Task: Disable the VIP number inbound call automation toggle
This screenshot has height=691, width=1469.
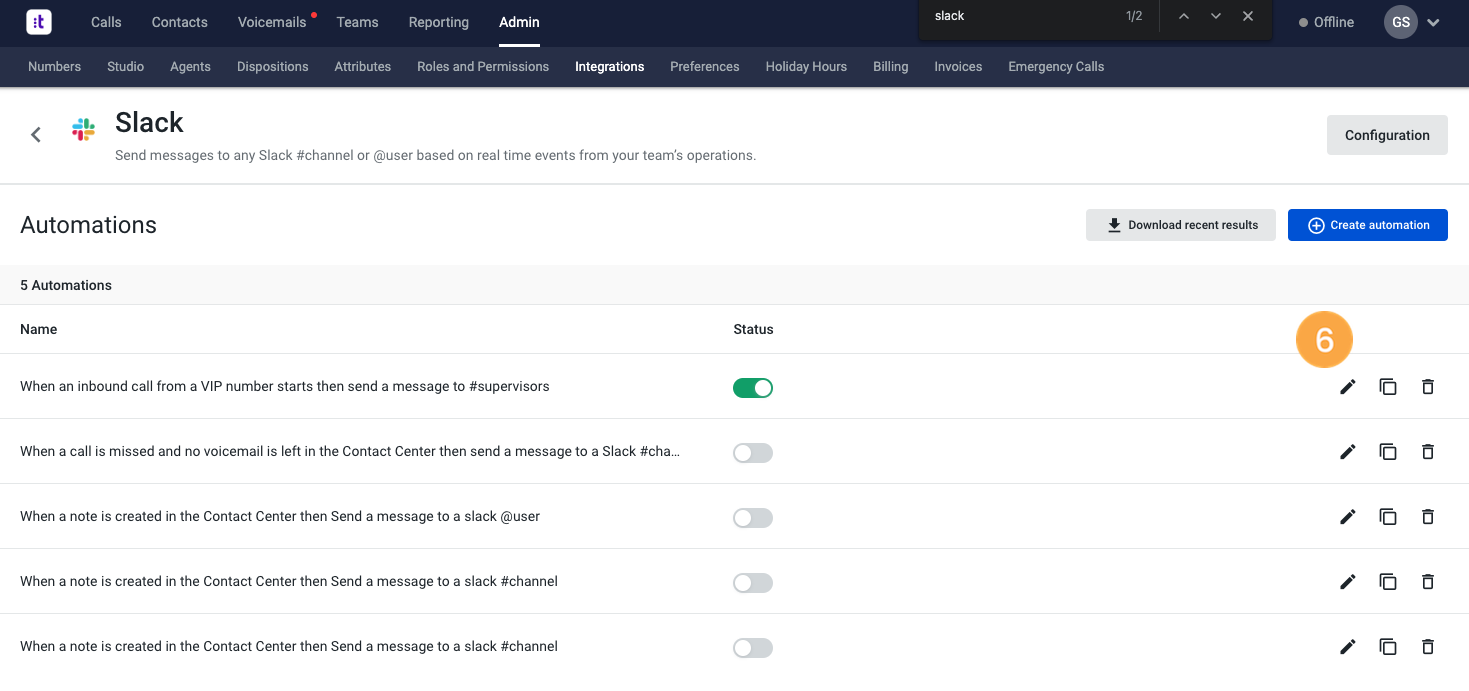Action: click(753, 388)
